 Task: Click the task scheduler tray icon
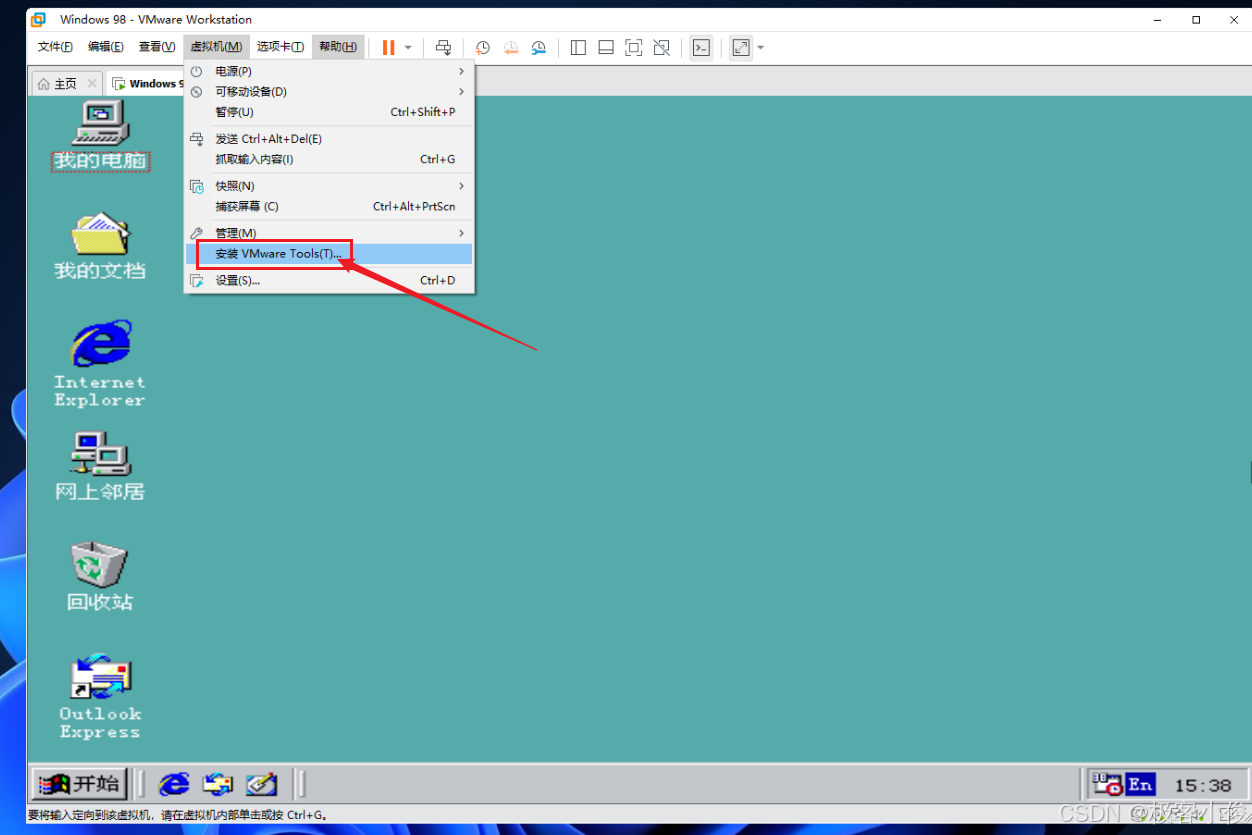1106,783
